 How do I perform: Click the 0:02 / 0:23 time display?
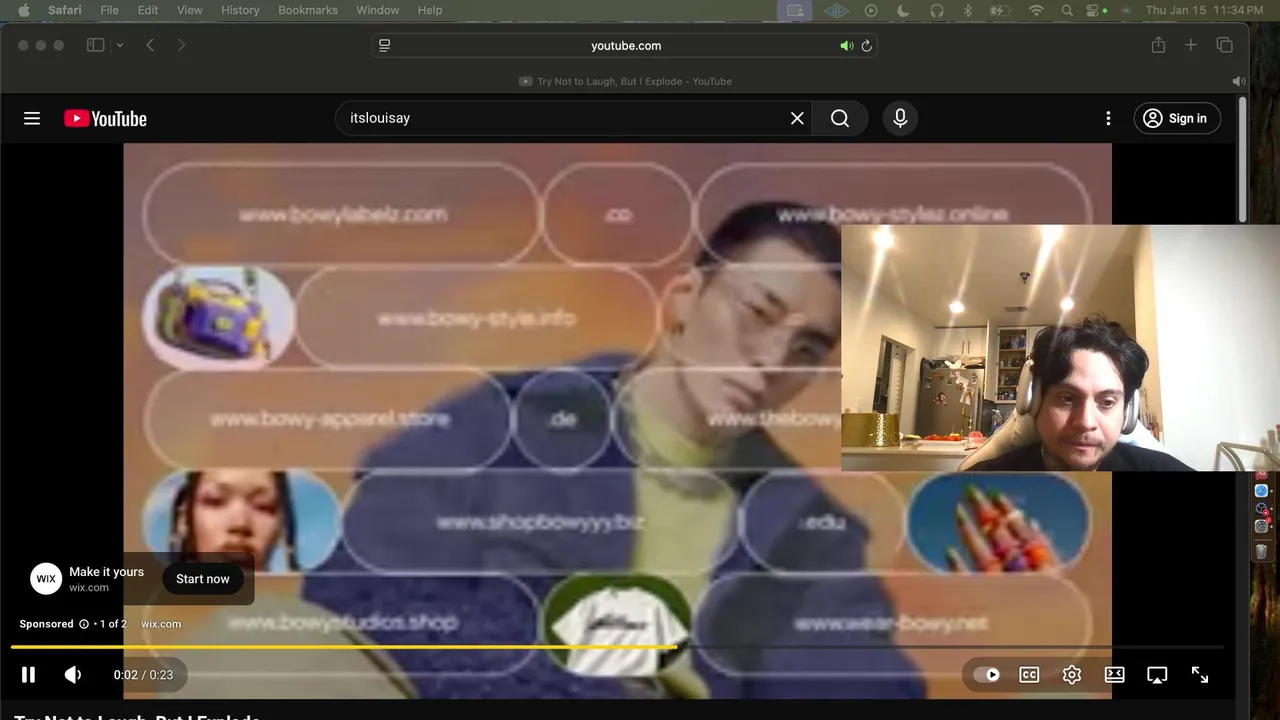[143, 675]
